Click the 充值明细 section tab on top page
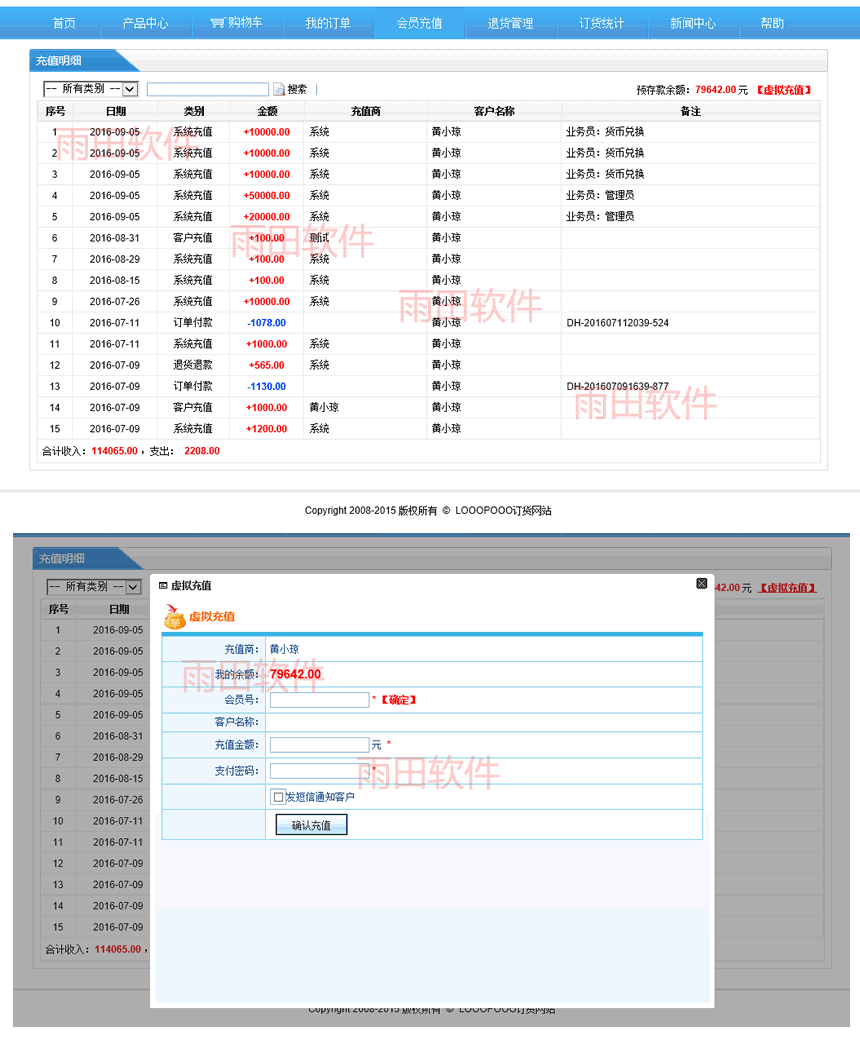The width and height of the screenshot is (860, 1040). point(58,61)
